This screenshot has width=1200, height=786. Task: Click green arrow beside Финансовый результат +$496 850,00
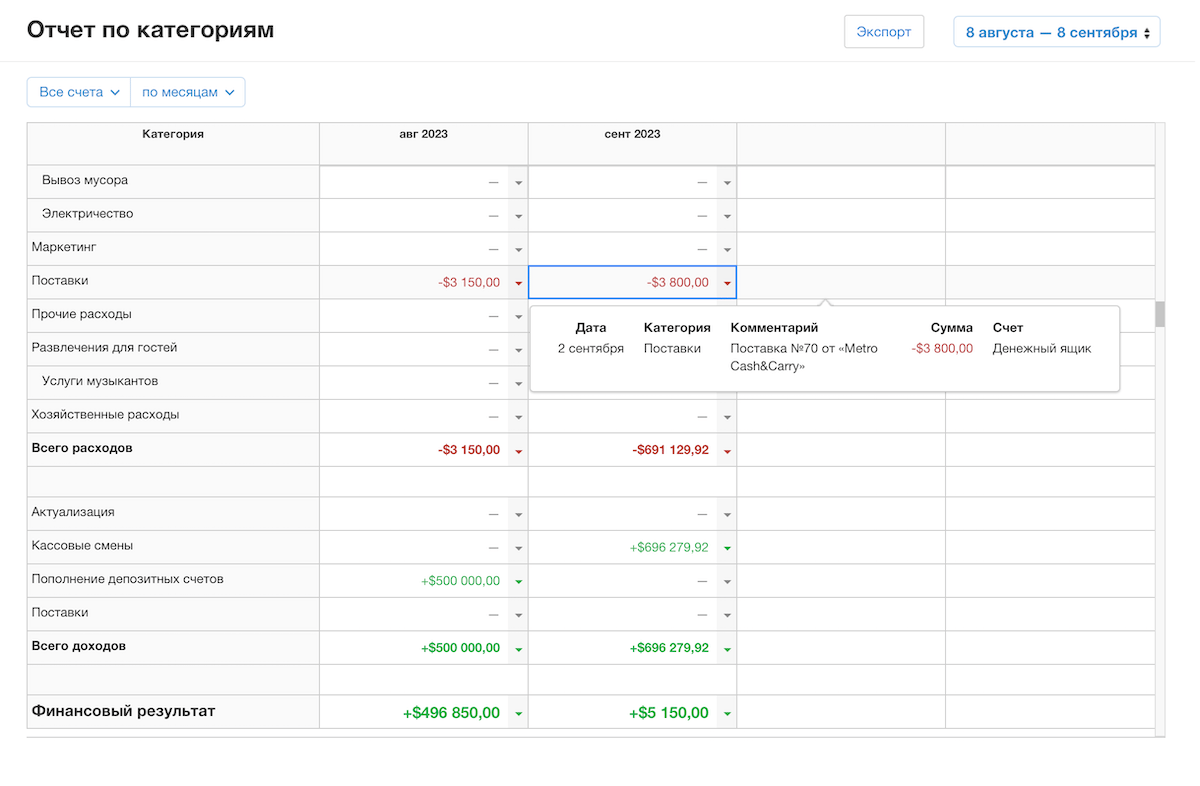click(518, 714)
